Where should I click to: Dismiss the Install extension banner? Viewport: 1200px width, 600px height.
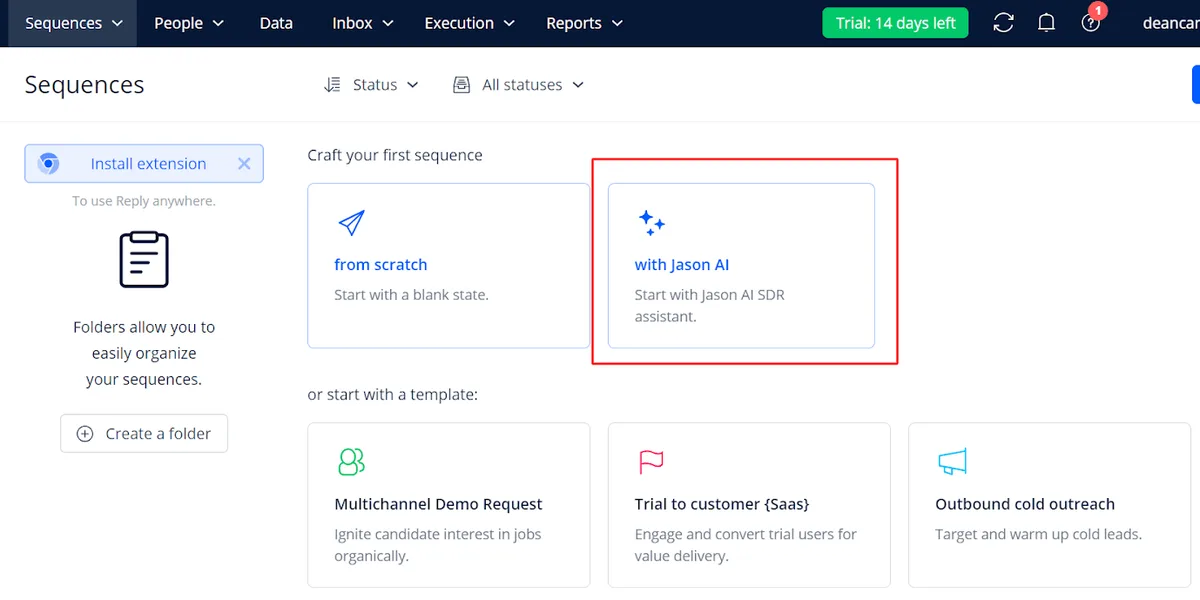tap(244, 164)
